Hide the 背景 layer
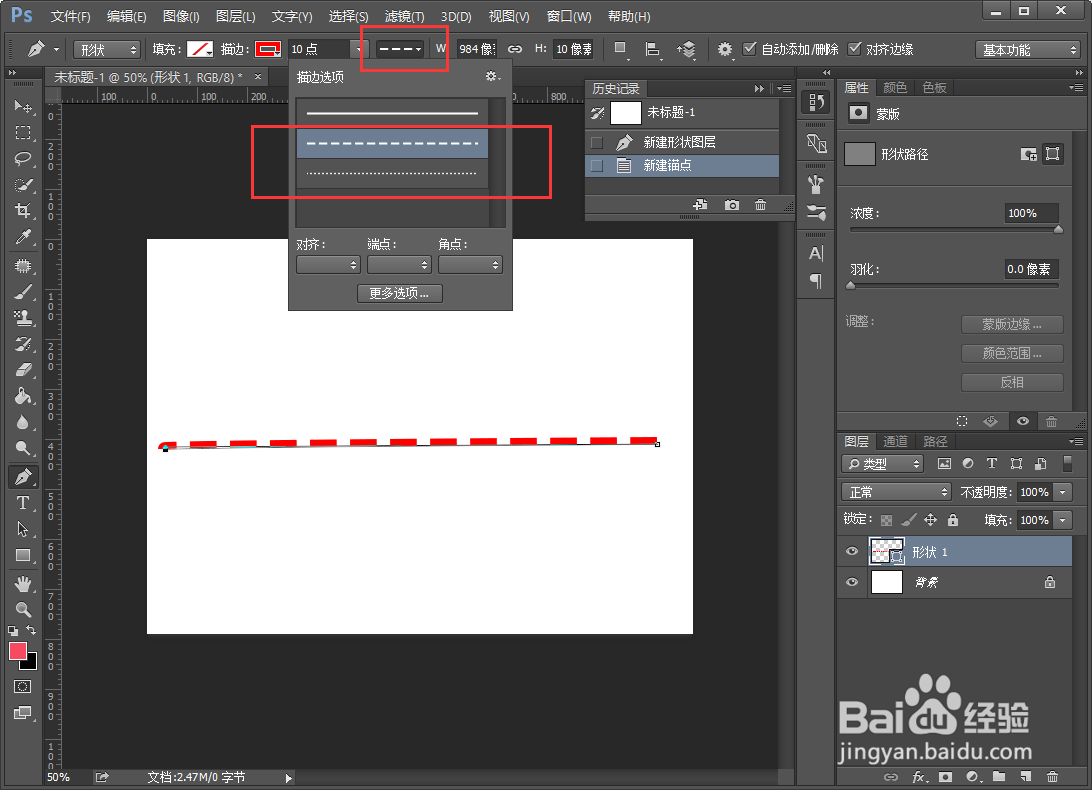1092x790 pixels. (x=852, y=582)
